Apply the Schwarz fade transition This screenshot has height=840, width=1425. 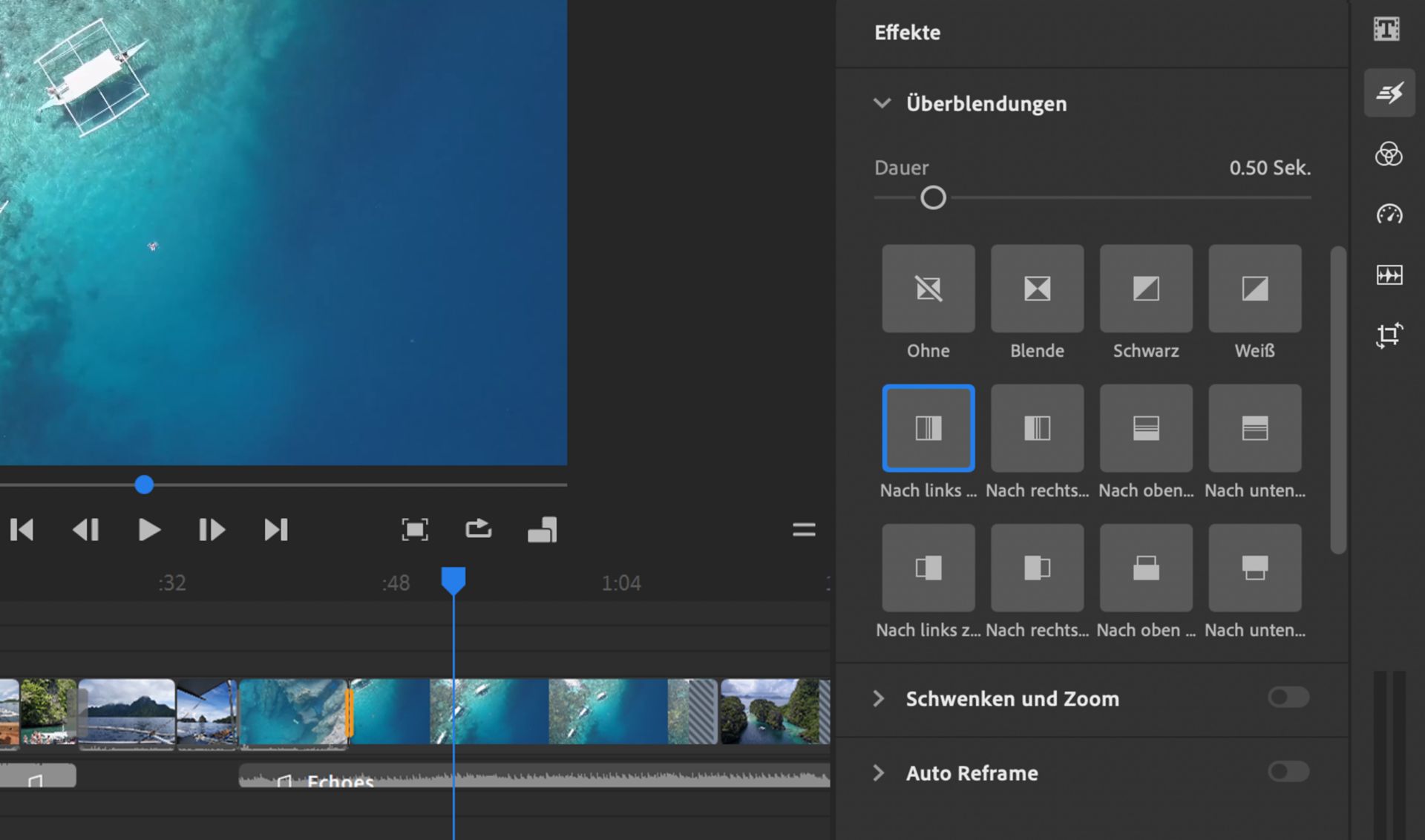1145,289
